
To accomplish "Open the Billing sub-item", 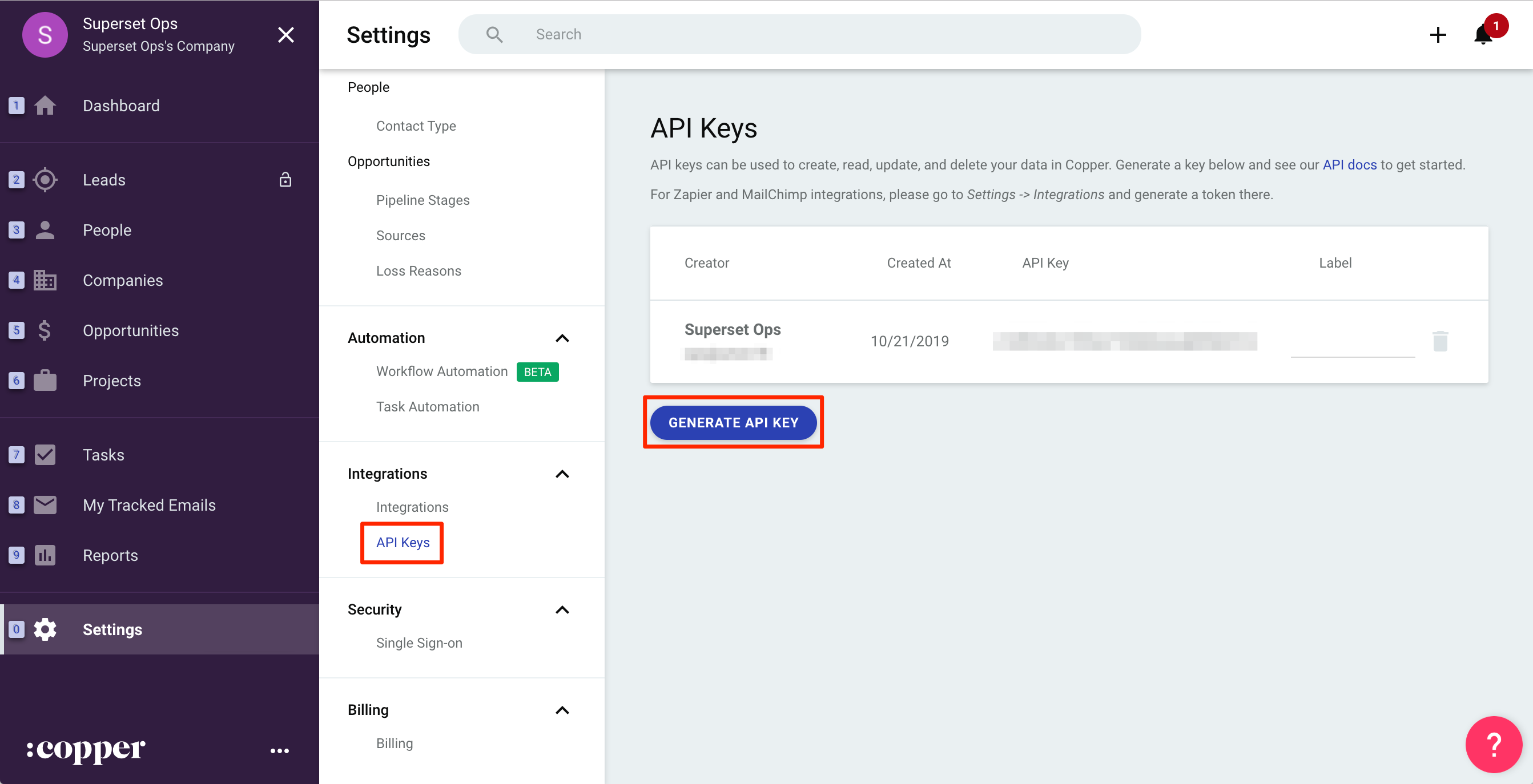I will 394,743.
